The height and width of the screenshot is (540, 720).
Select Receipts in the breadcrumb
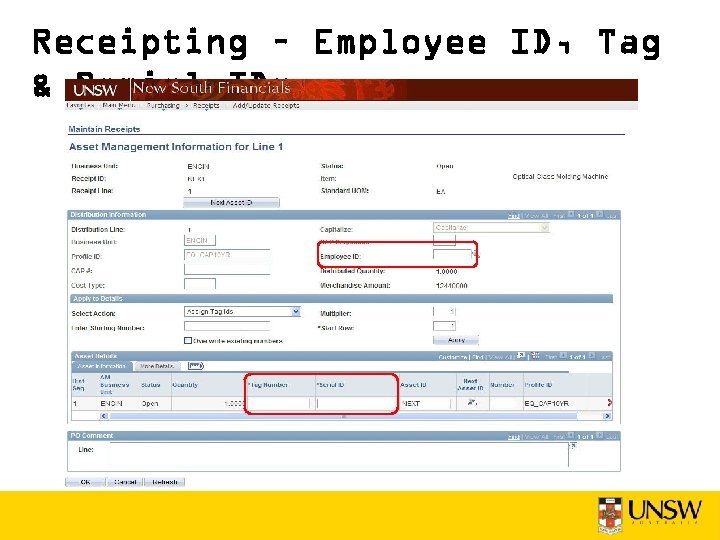pyautogui.click(x=206, y=105)
